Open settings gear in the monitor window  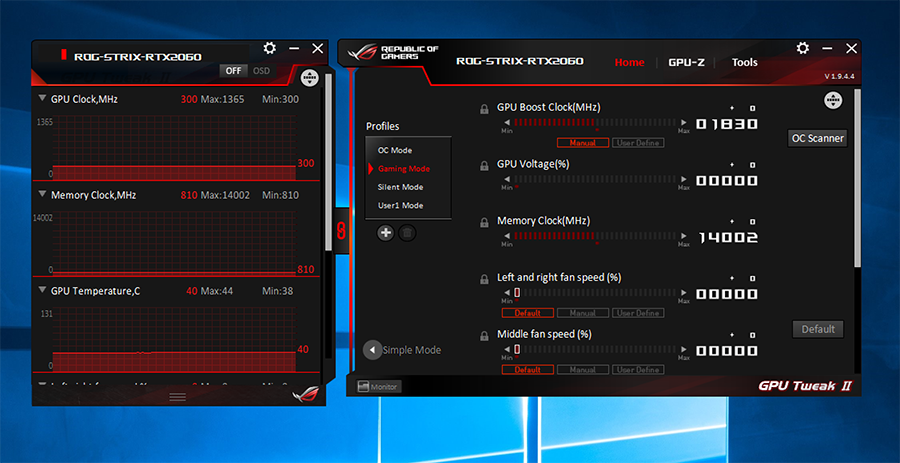pos(270,48)
